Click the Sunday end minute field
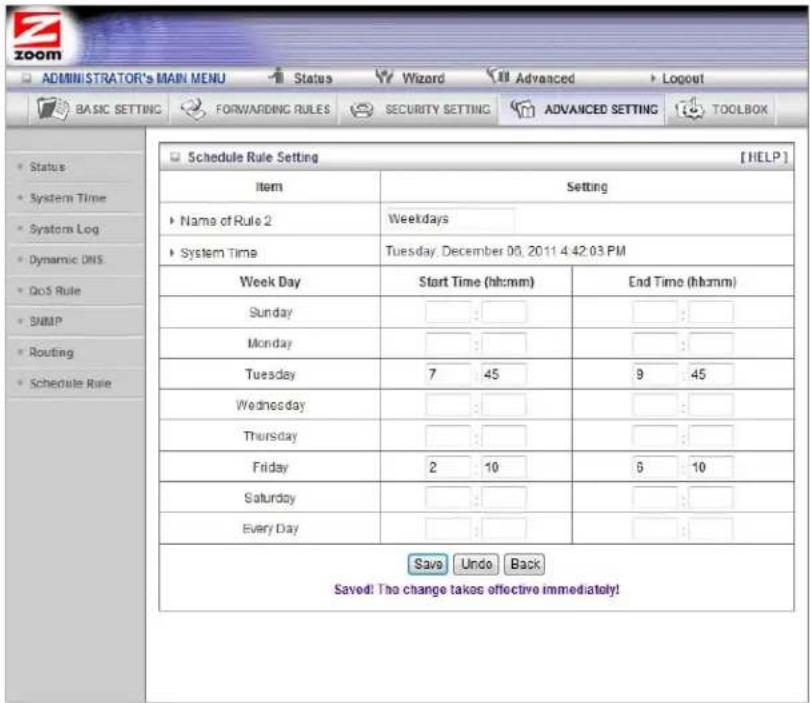The height and width of the screenshot is (703, 810). pyautogui.click(x=711, y=313)
